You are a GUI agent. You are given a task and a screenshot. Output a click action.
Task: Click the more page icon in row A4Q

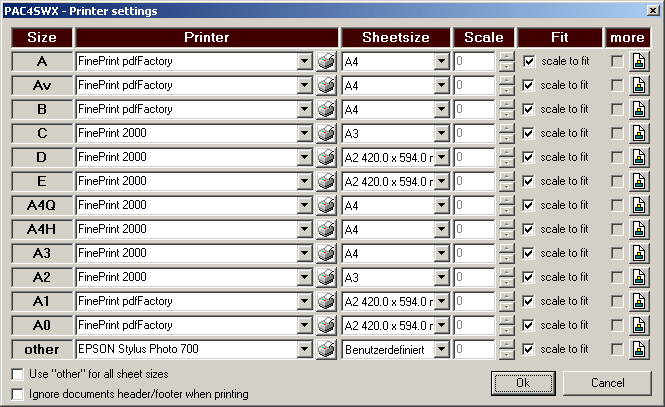(x=639, y=206)
